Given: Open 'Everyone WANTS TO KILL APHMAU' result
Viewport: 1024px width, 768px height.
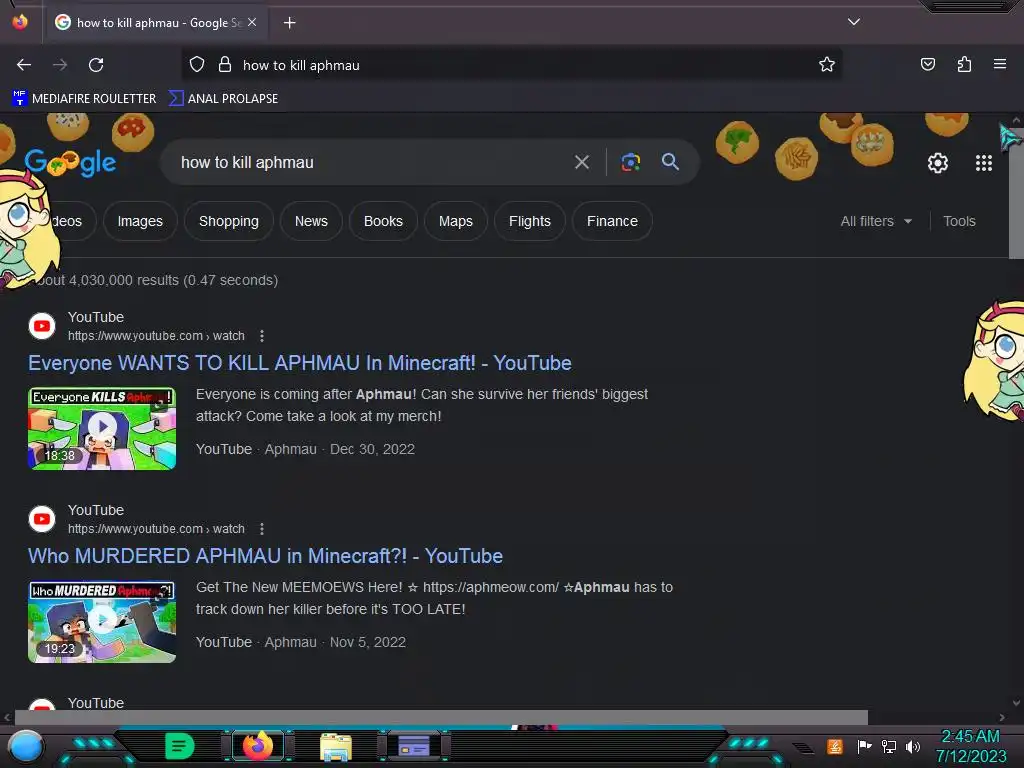Looking at the screenshot, I should 300,363.
